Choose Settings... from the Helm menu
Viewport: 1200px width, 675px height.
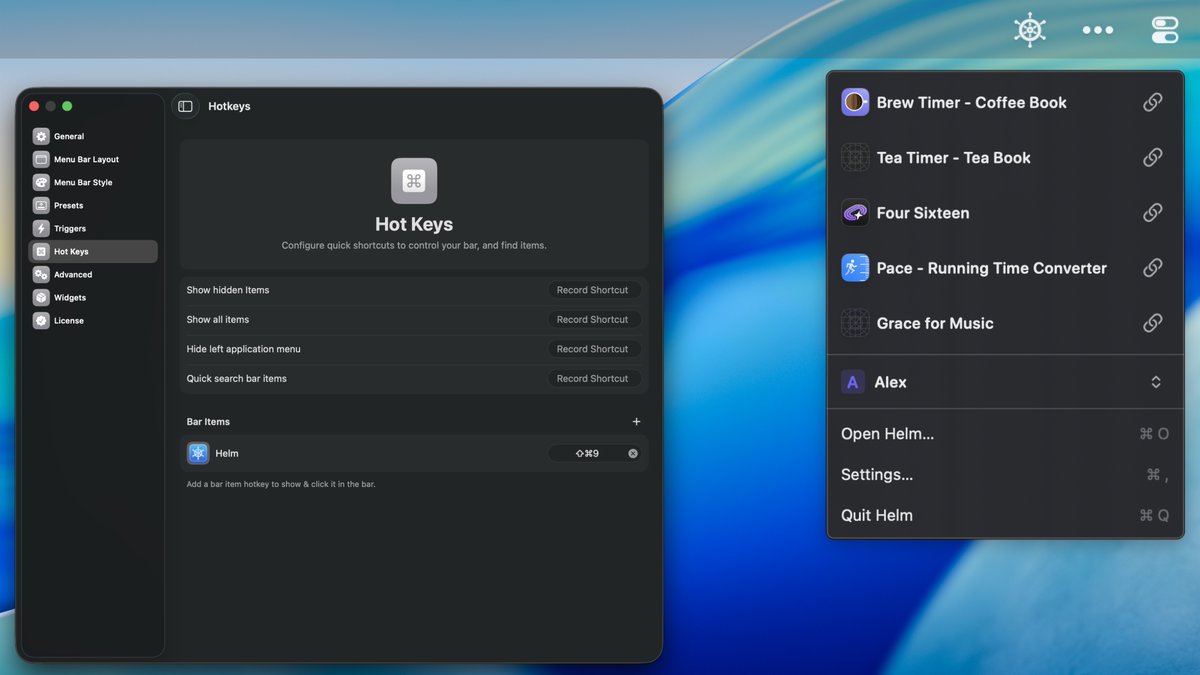[877, 474]
